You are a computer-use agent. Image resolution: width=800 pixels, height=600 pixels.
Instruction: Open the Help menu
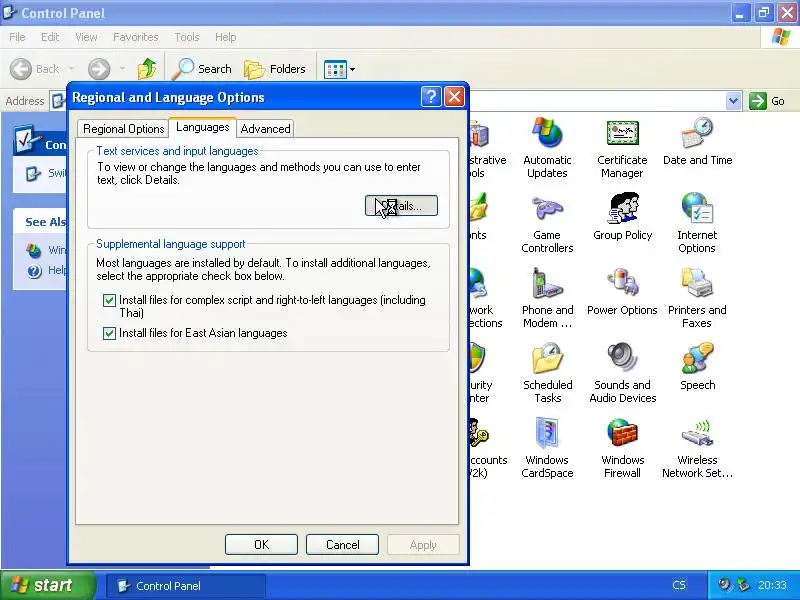(x=226, y=37)
